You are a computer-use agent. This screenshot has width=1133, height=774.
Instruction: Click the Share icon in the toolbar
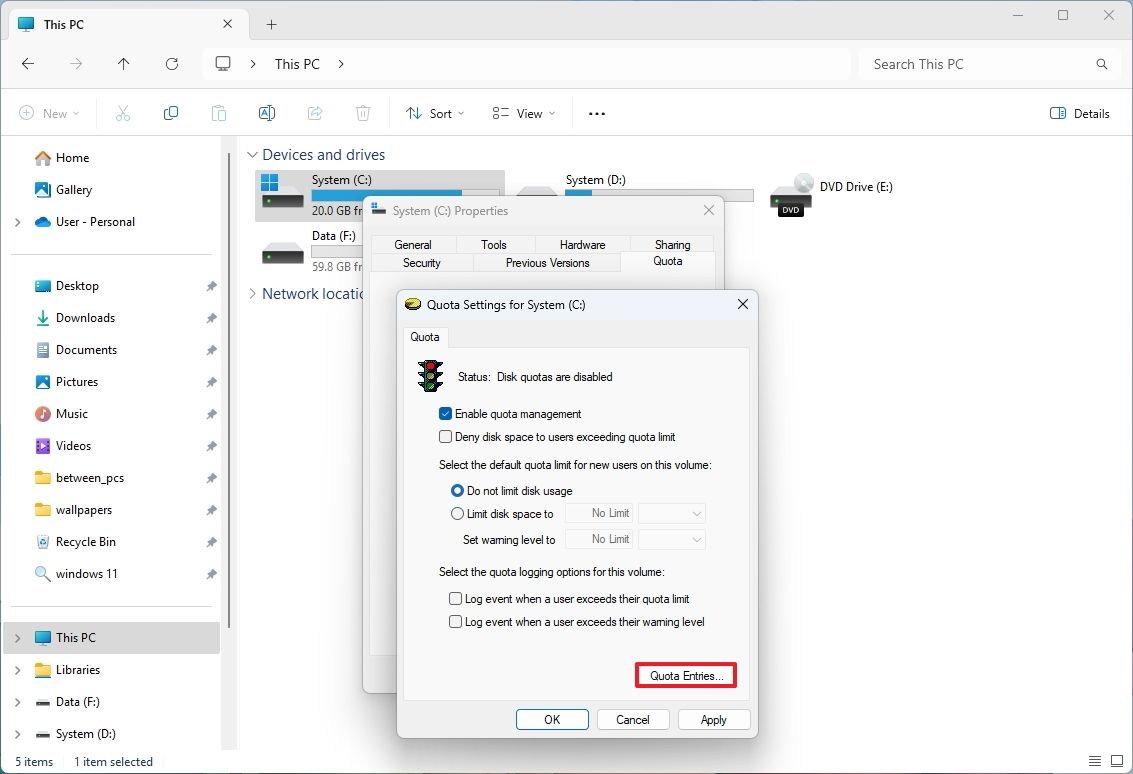[x=315, y=113]
